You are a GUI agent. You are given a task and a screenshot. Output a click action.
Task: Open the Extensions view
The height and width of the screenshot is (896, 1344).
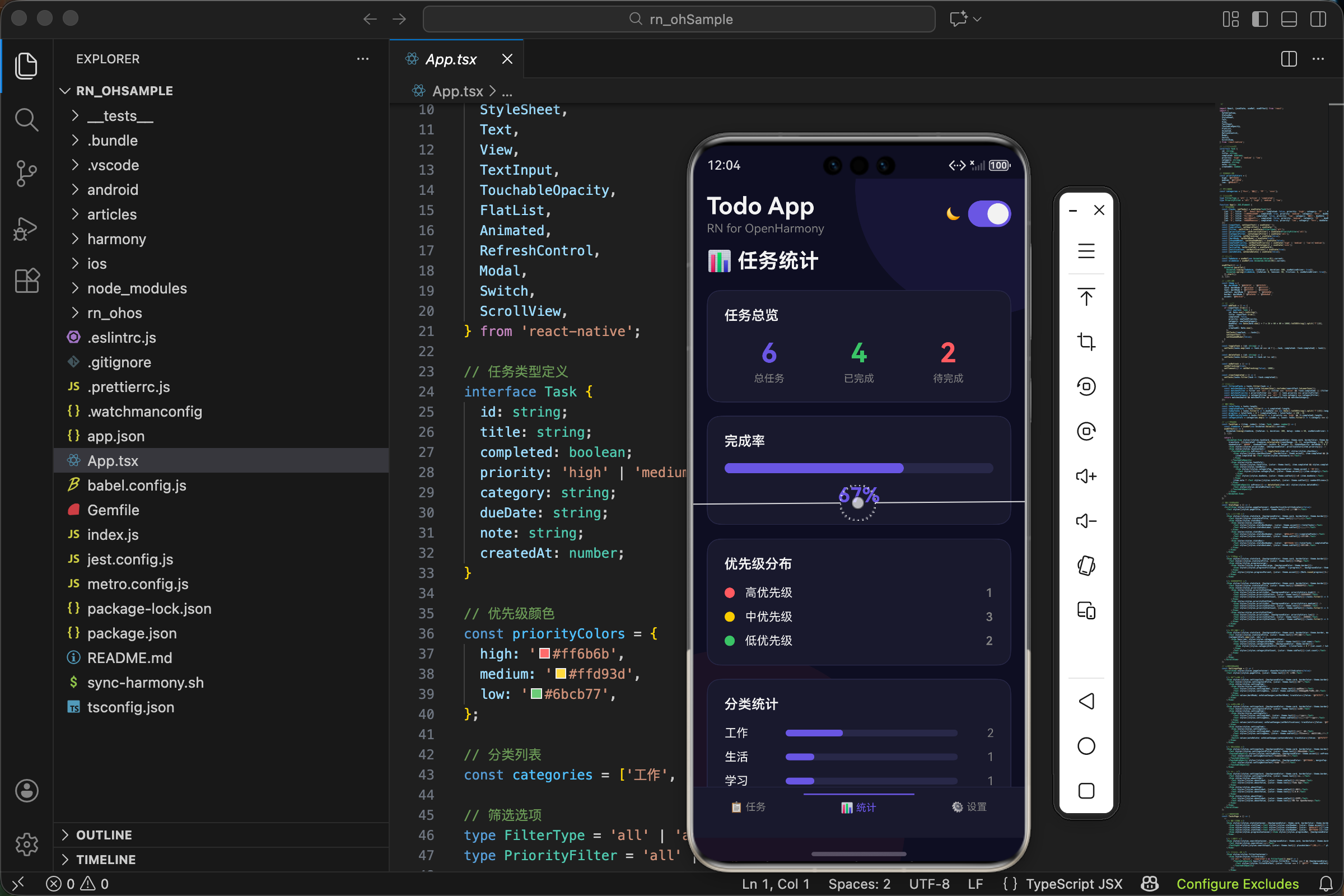point(26,281)
